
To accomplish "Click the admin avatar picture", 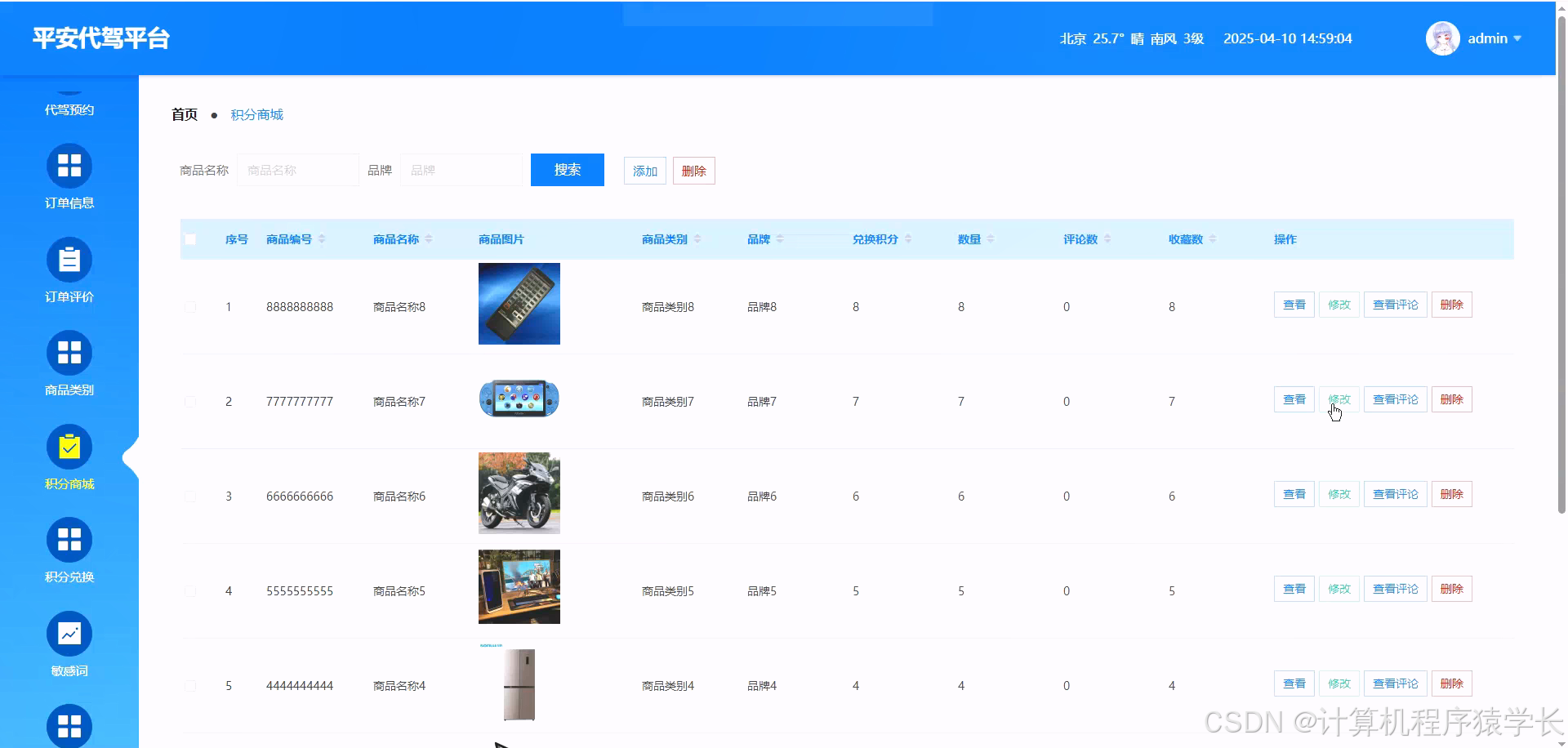I will 1442,38.
